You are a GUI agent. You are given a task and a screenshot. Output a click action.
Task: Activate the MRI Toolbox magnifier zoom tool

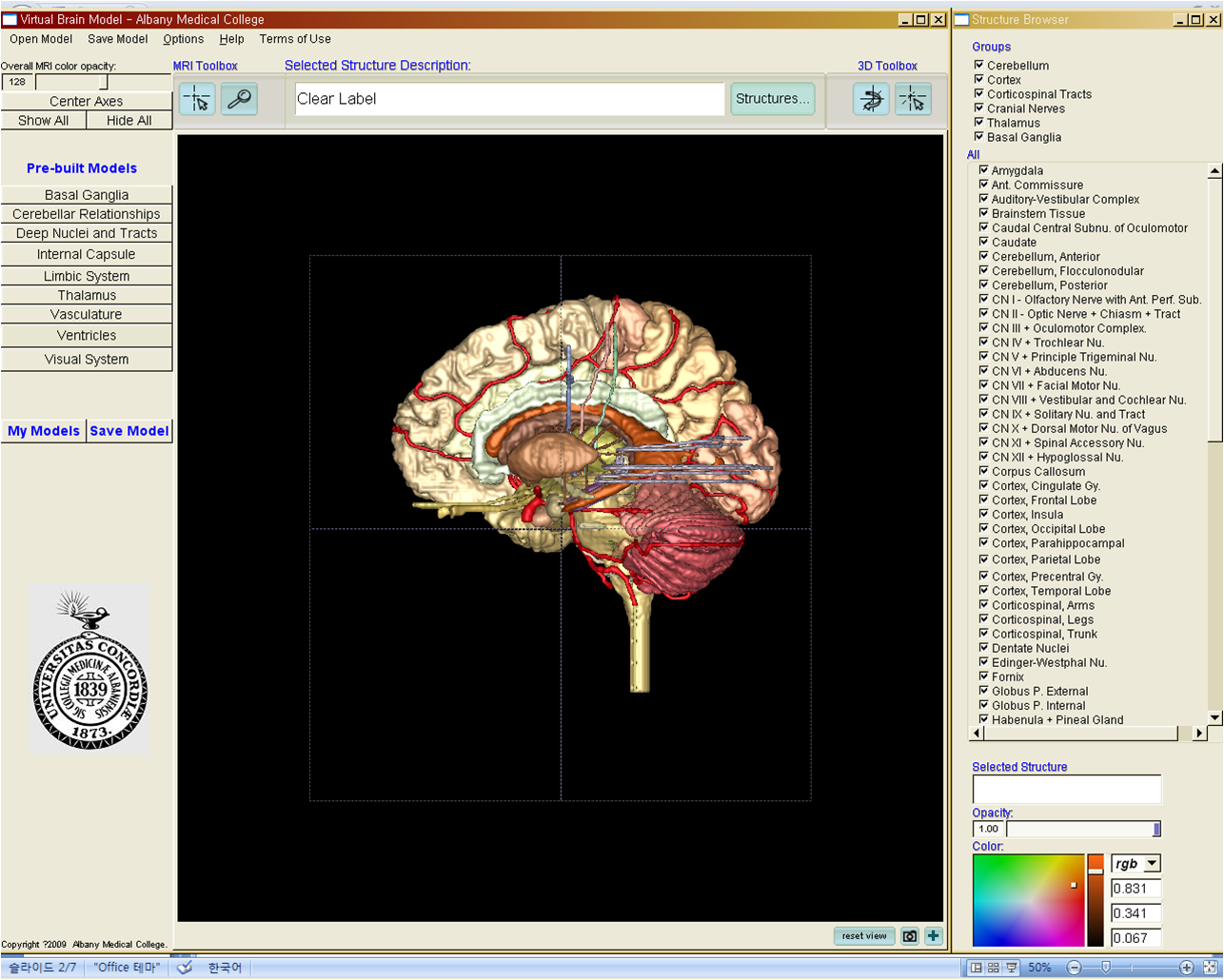[x=239, y=99]
